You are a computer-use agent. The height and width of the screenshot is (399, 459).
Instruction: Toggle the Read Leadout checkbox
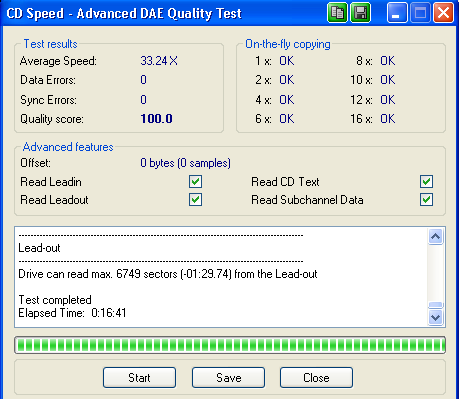click(x=195, y=200)
